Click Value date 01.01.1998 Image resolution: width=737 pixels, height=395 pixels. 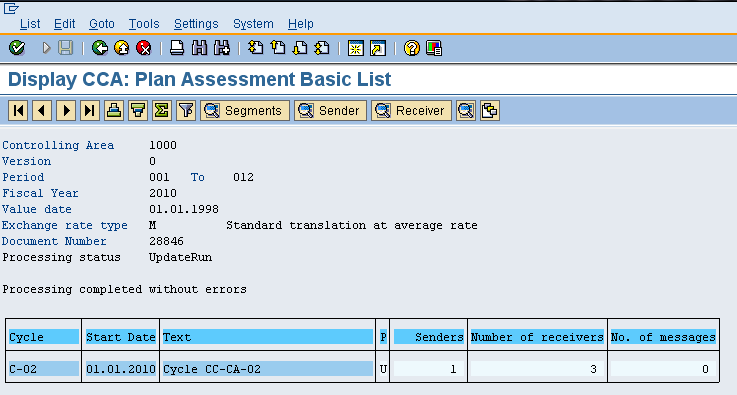184,209
